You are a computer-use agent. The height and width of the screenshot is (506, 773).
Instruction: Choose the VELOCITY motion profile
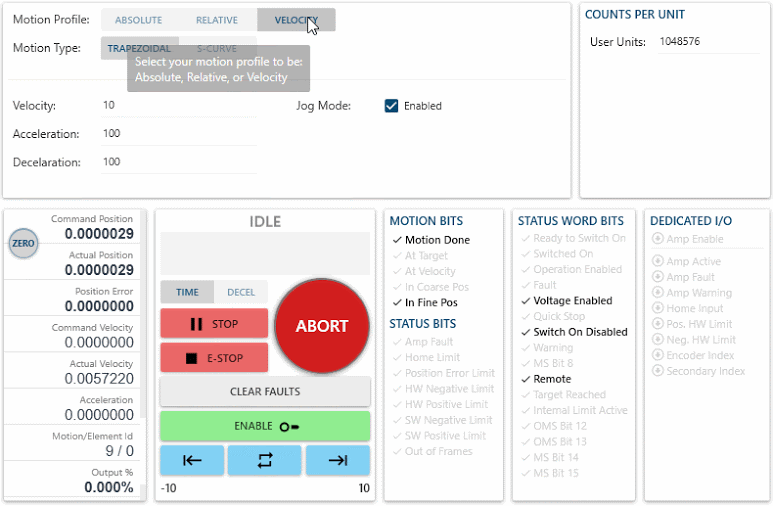[x=296, y=20]
